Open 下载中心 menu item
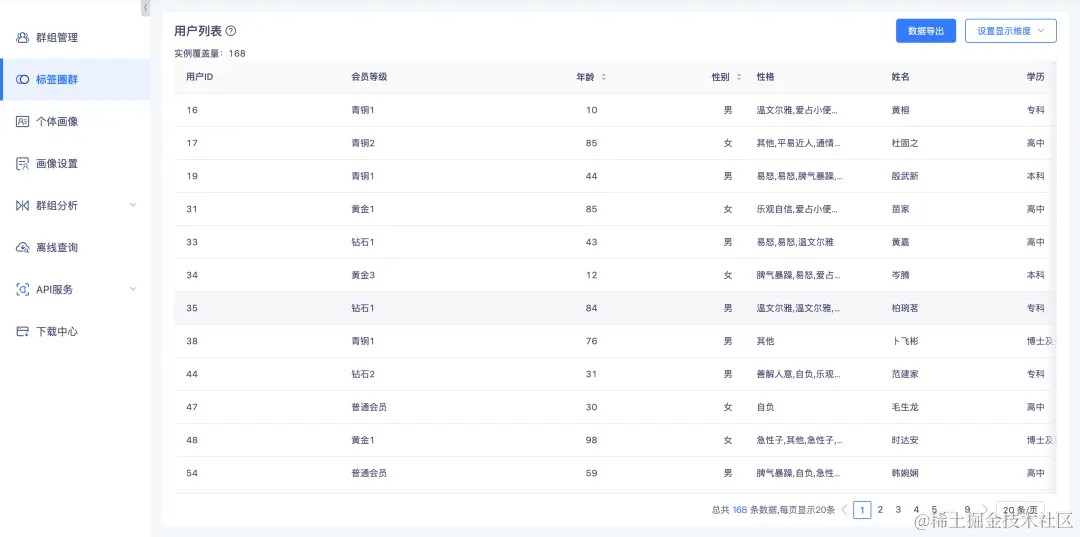 click(x=75, y=332)
